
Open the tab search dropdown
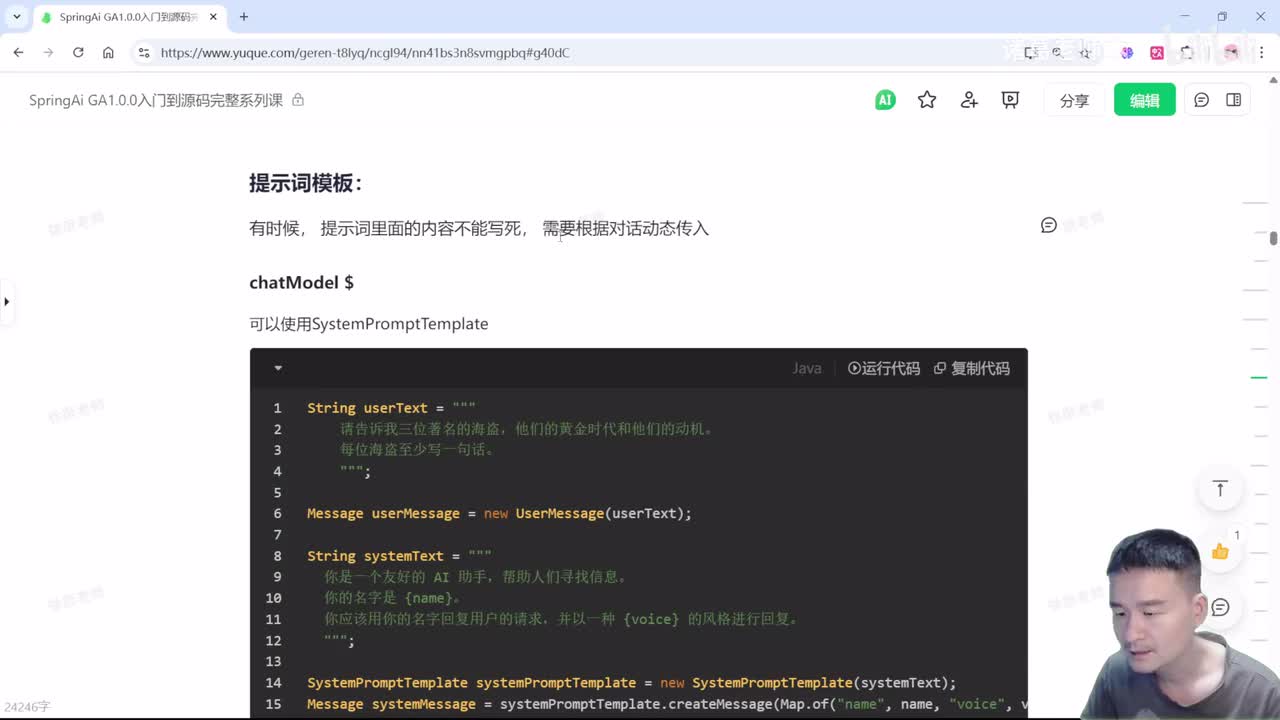[x=17, y=17]
